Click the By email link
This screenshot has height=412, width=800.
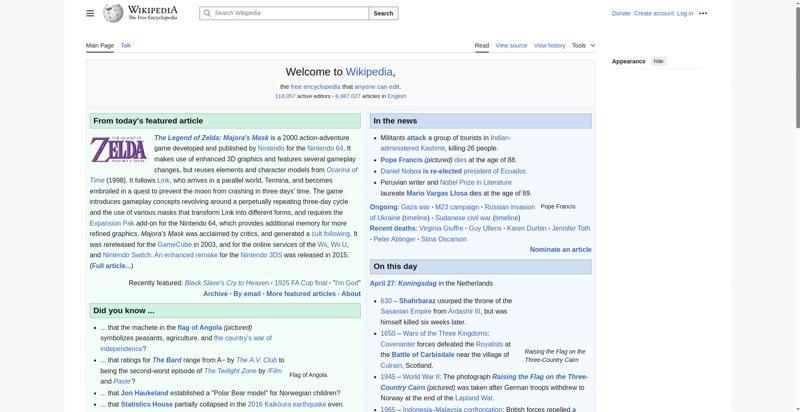pos(247,294)
